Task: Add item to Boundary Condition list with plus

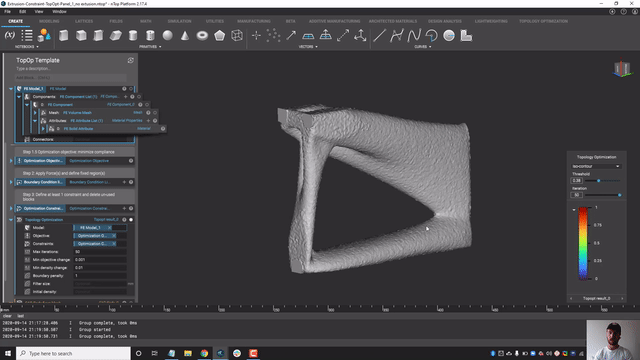Action: (x=124, y=182)
